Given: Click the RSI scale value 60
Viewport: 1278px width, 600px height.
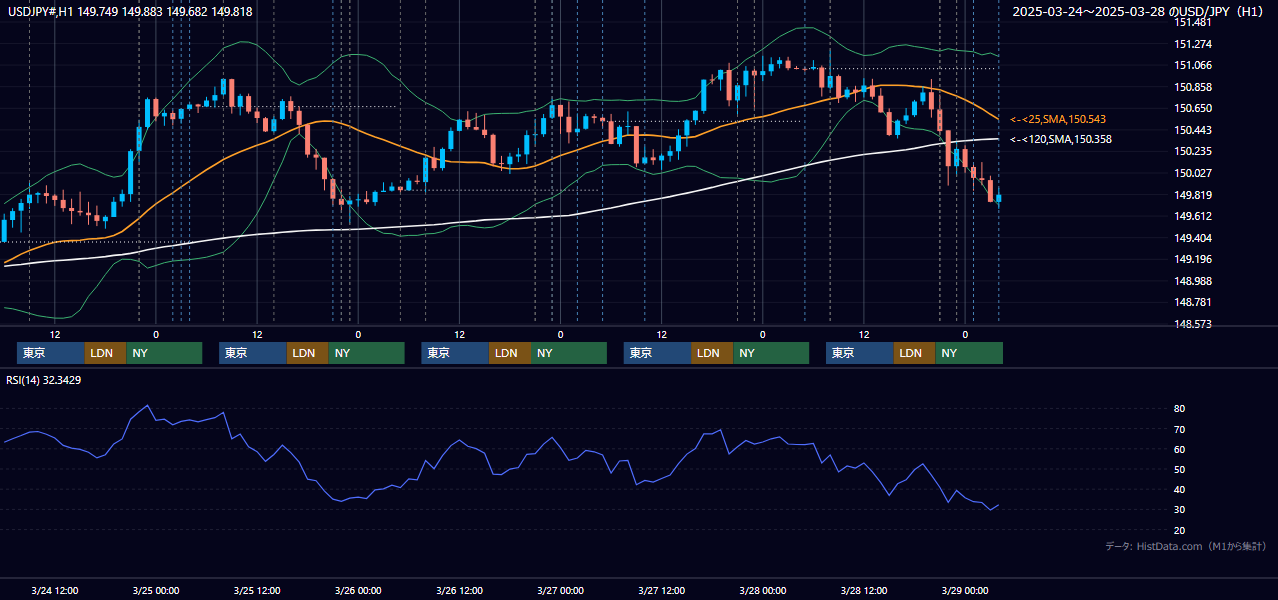Looking at the screenshot, I should tap(1180, 449).
